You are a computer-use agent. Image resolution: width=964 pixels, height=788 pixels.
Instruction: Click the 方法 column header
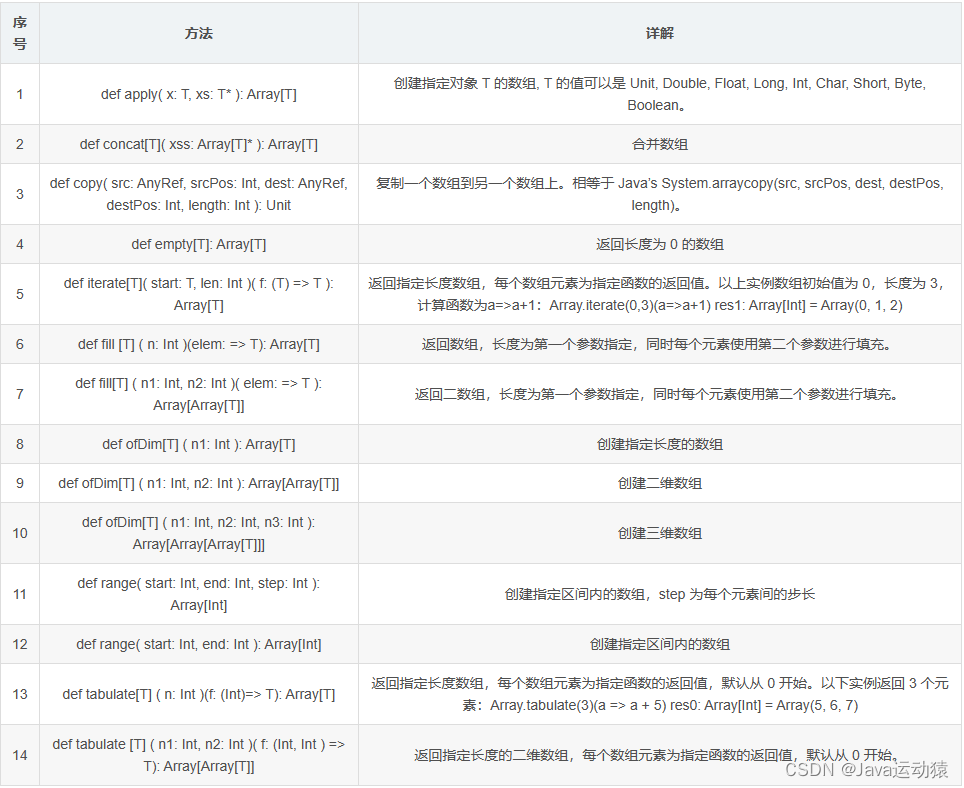pyautogui.click(x=197, y=32)
